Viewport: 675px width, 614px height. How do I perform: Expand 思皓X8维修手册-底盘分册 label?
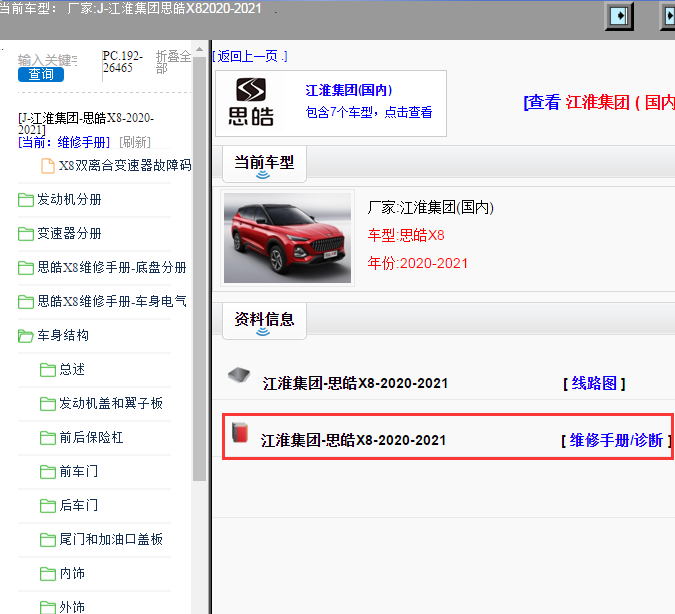[x=112, y=267]
